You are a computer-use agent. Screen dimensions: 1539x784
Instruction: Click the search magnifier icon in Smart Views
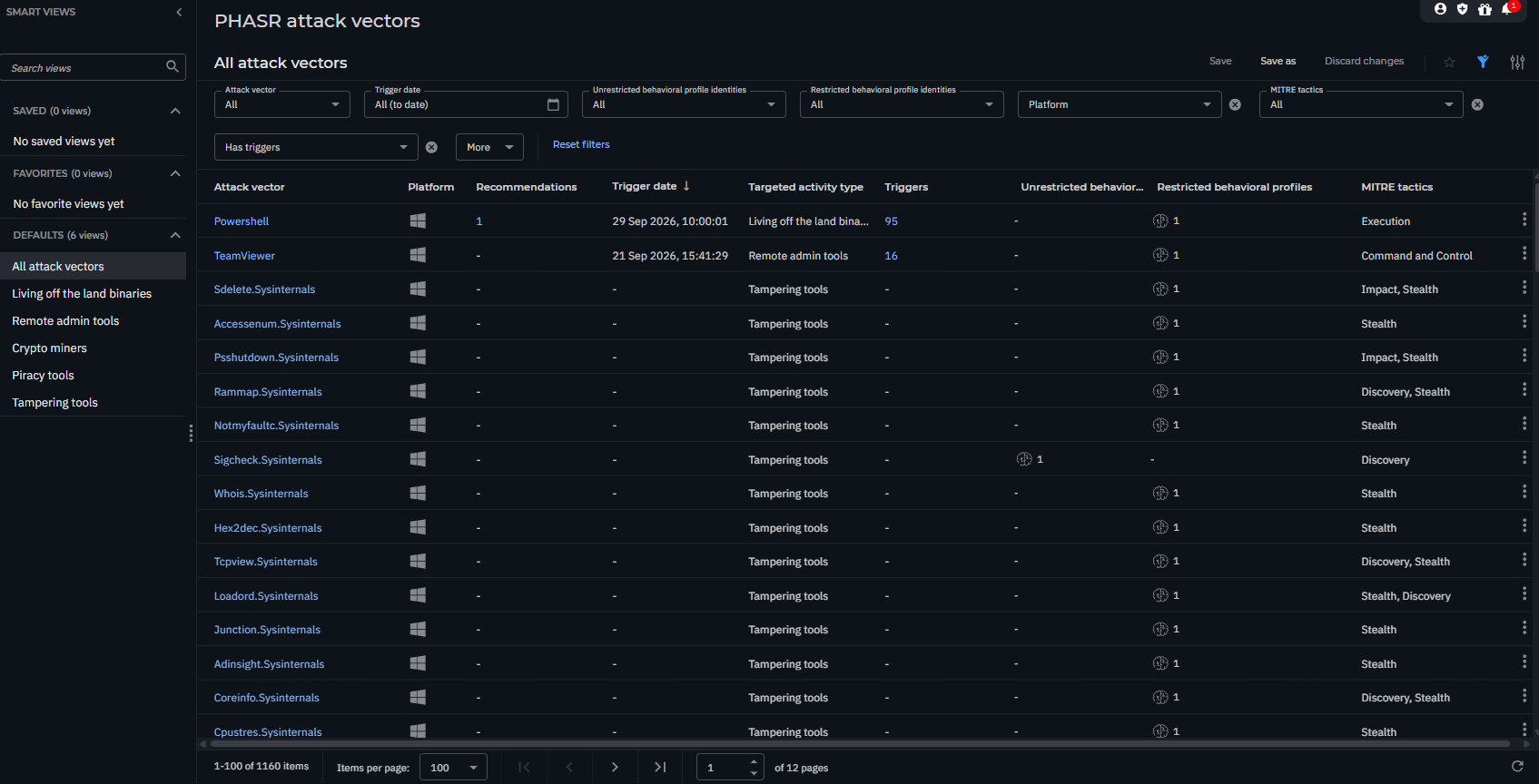point(173,67)
